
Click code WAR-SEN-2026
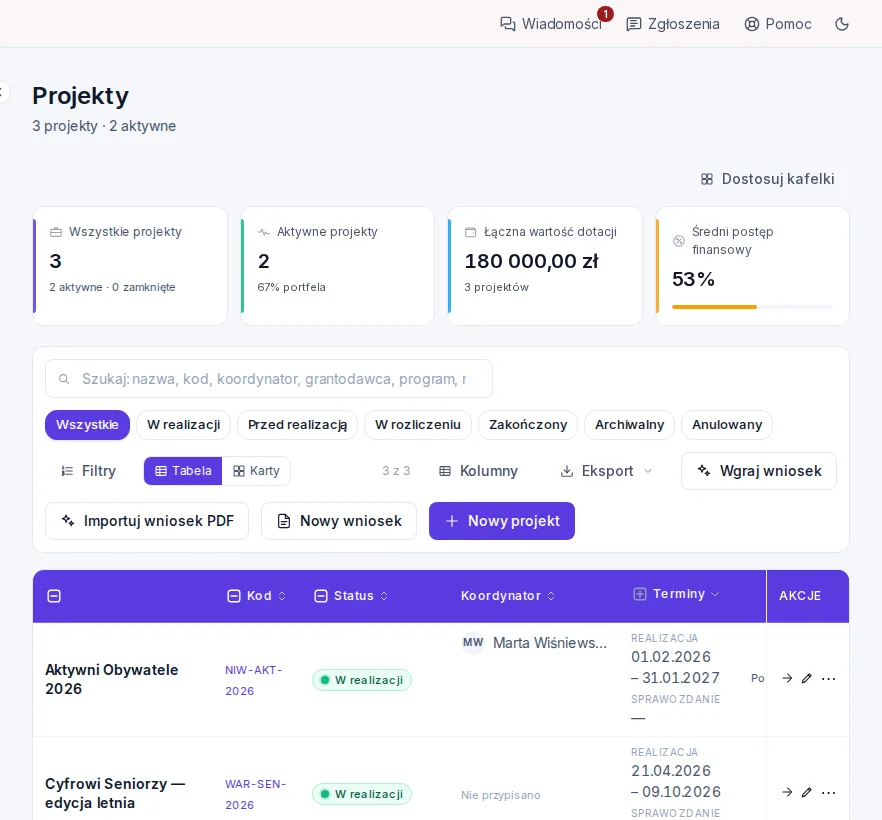coord(256,794)
